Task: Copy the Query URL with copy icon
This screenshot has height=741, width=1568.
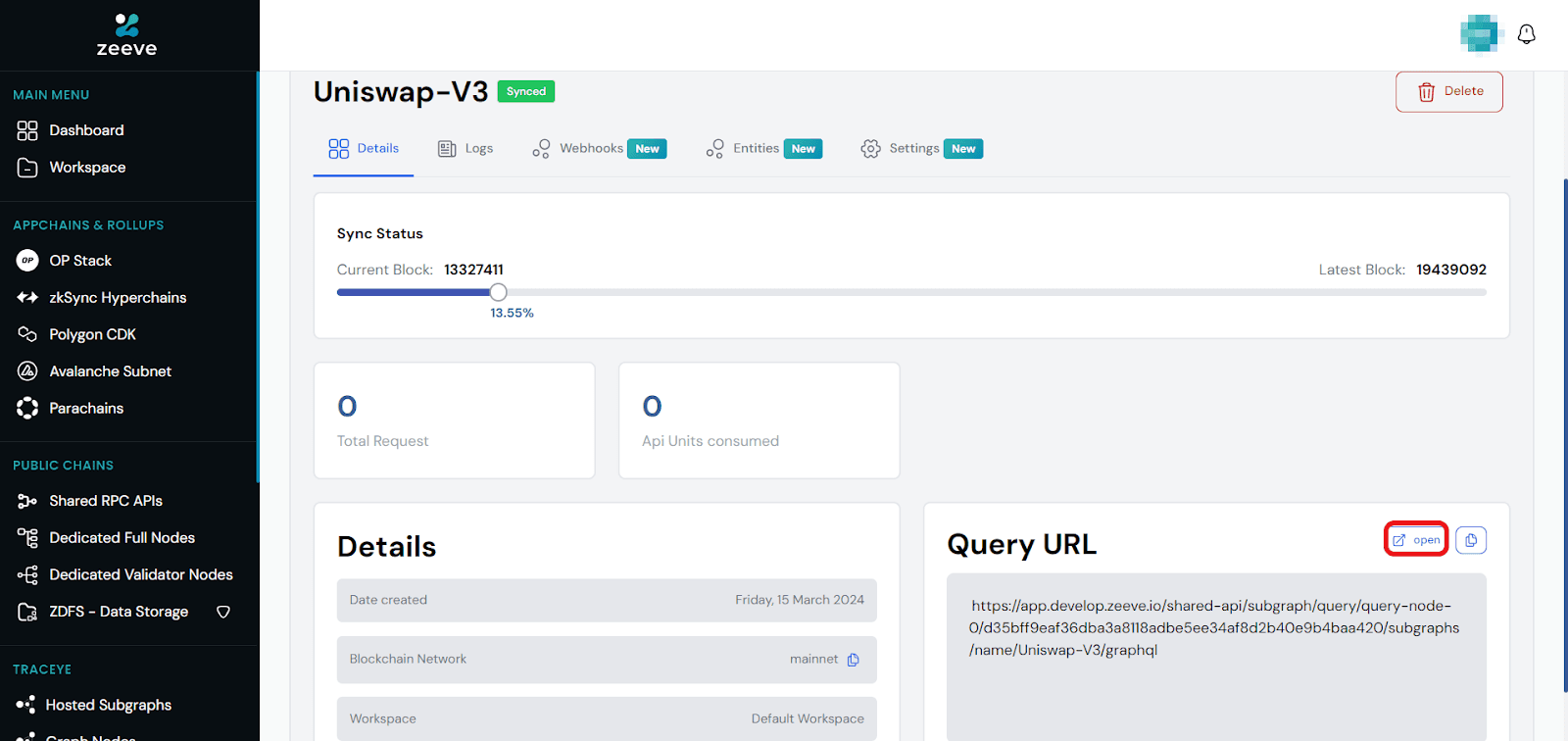Action: coord(1471,540)
